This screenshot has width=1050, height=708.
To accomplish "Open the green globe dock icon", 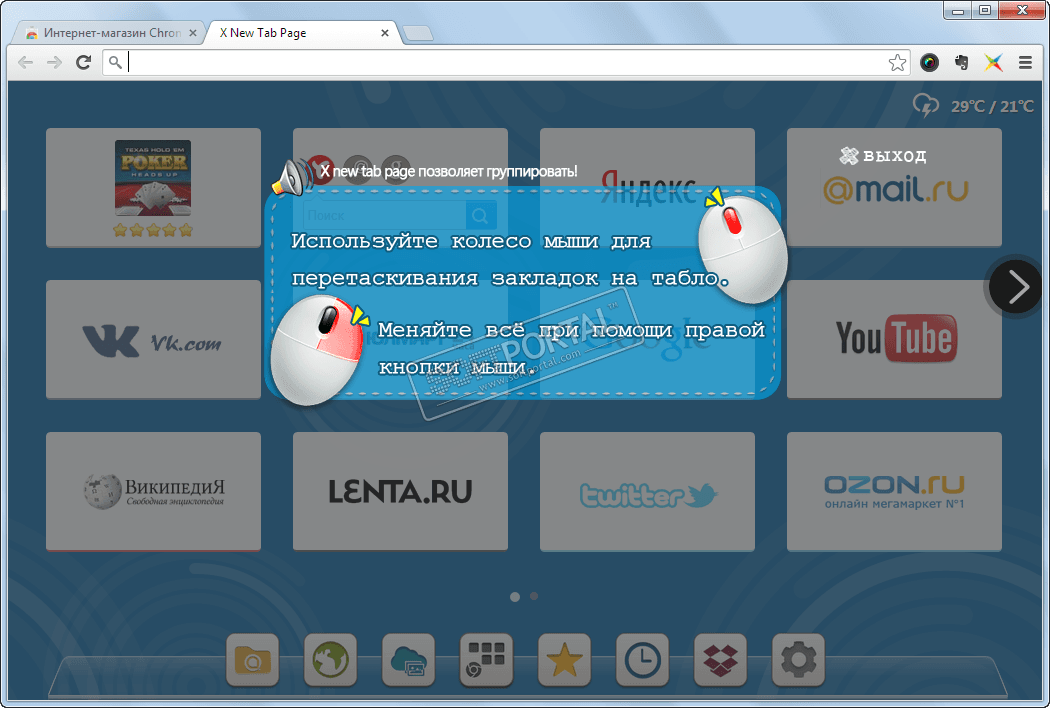I will coord(330,660).
